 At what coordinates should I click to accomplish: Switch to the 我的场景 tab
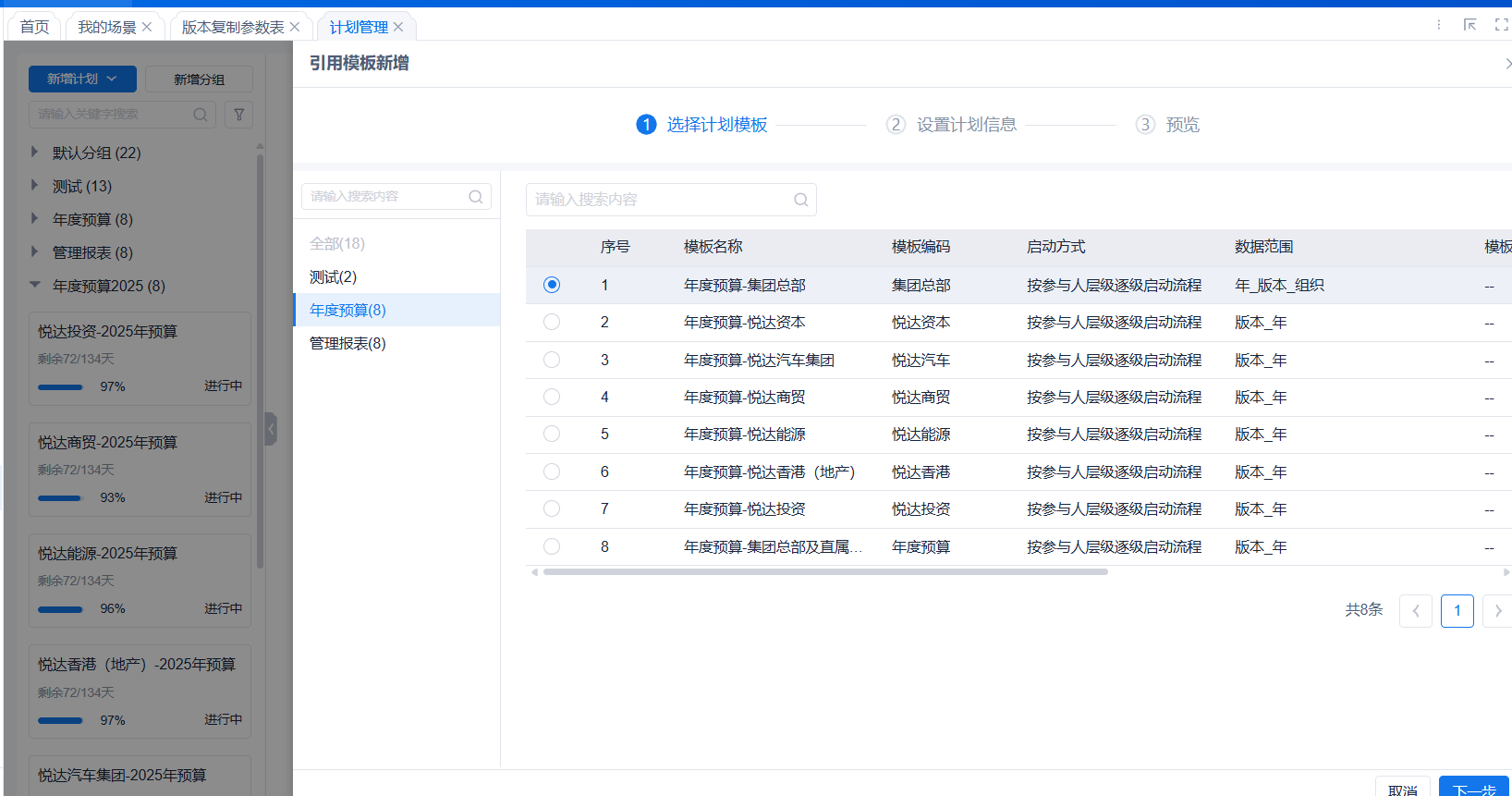point(106,27)
